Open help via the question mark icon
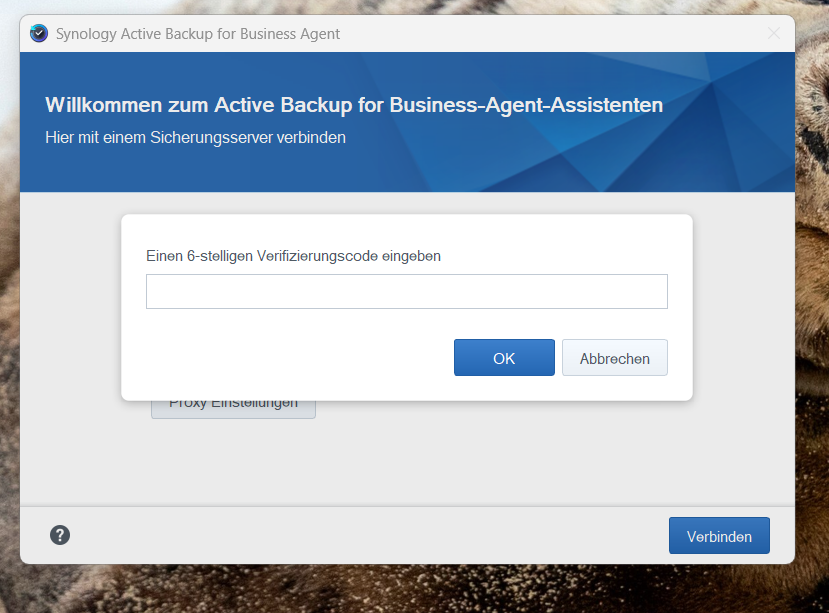 coord(60,535)
